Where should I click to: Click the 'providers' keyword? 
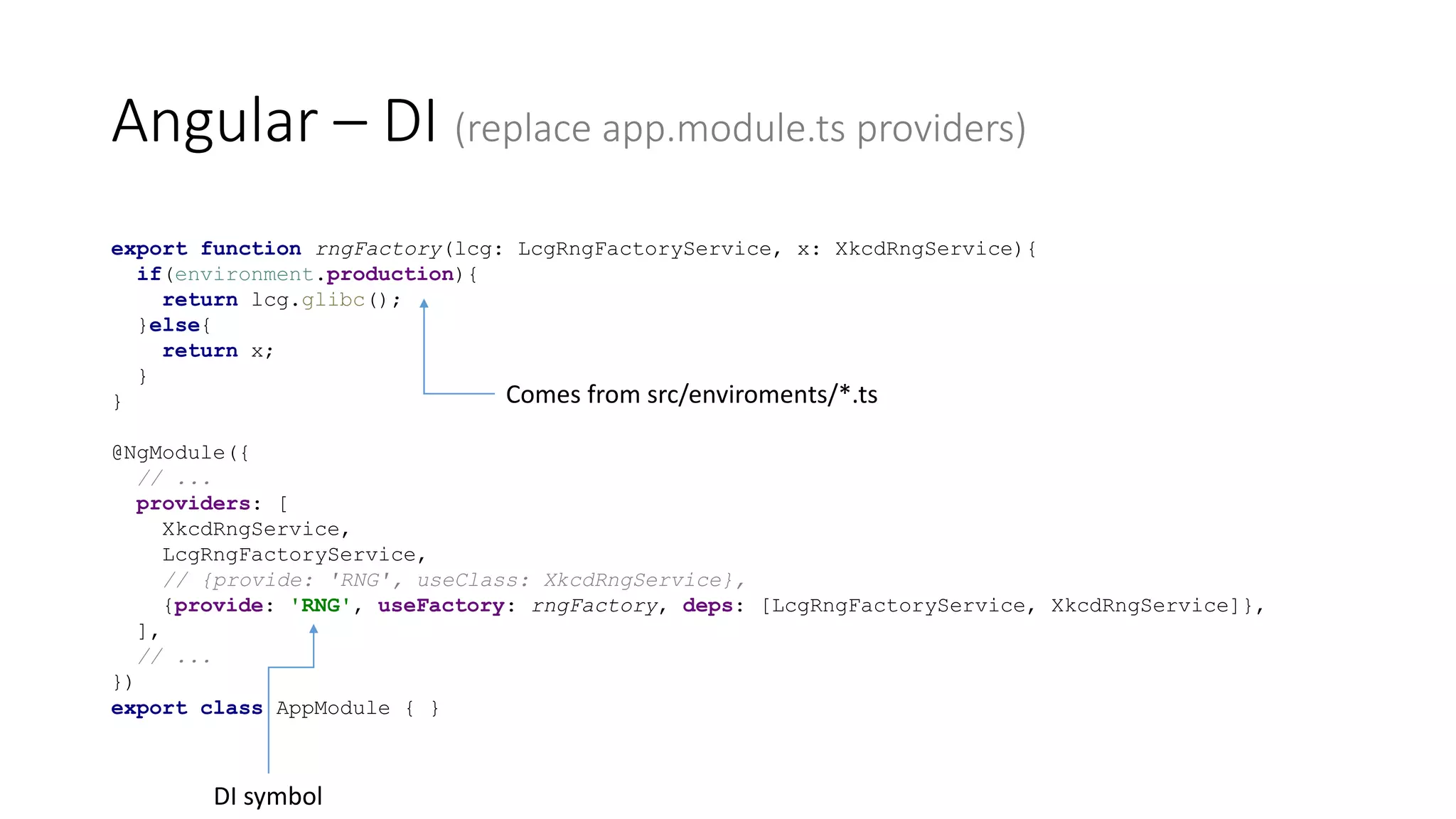pos(193,504)
